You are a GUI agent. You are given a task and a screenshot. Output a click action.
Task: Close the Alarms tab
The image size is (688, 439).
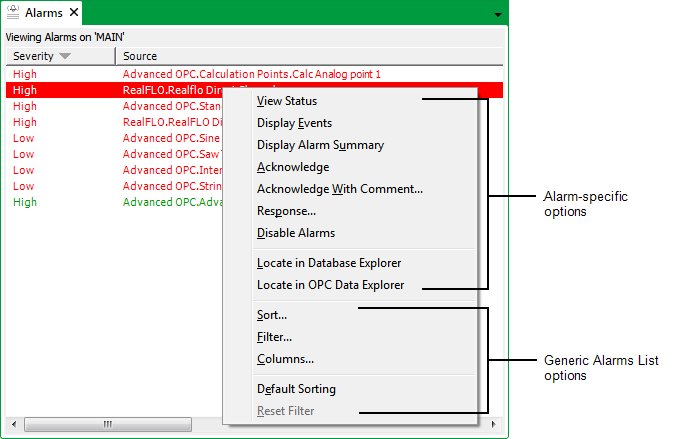74,13
